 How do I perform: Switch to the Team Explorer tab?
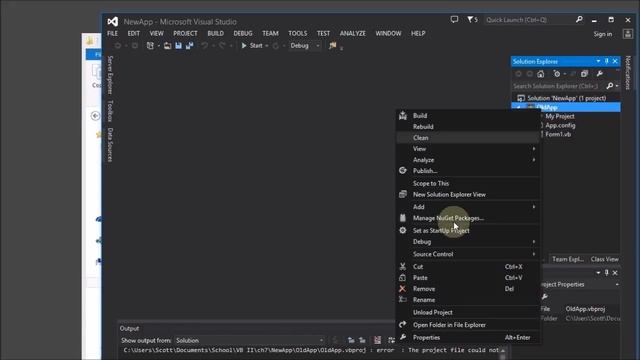pos(568,259)
